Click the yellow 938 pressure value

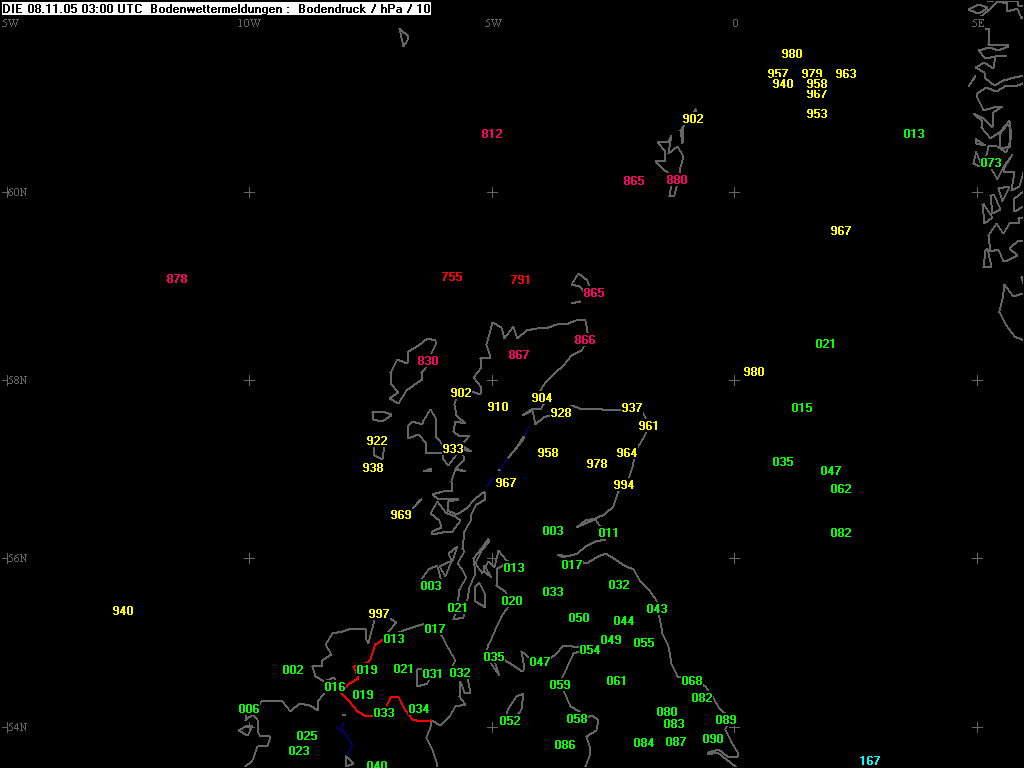(373, 468)
